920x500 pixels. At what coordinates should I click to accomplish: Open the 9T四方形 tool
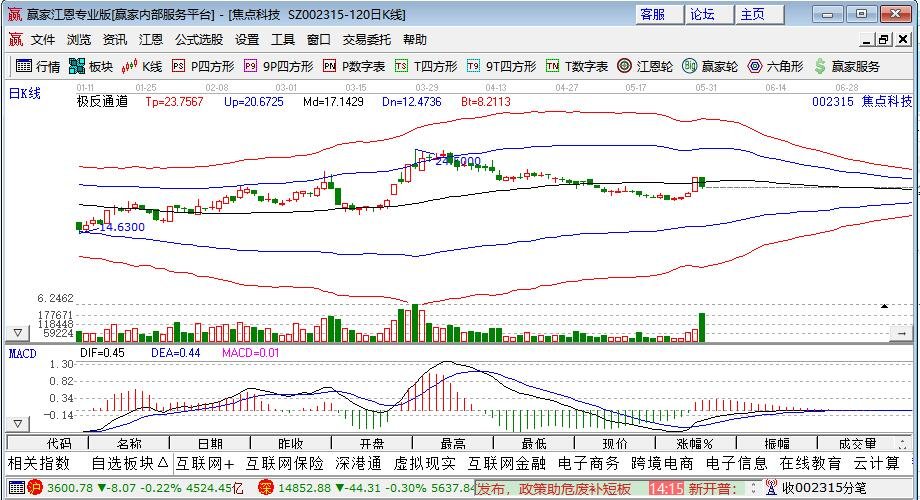click(501, 66)
